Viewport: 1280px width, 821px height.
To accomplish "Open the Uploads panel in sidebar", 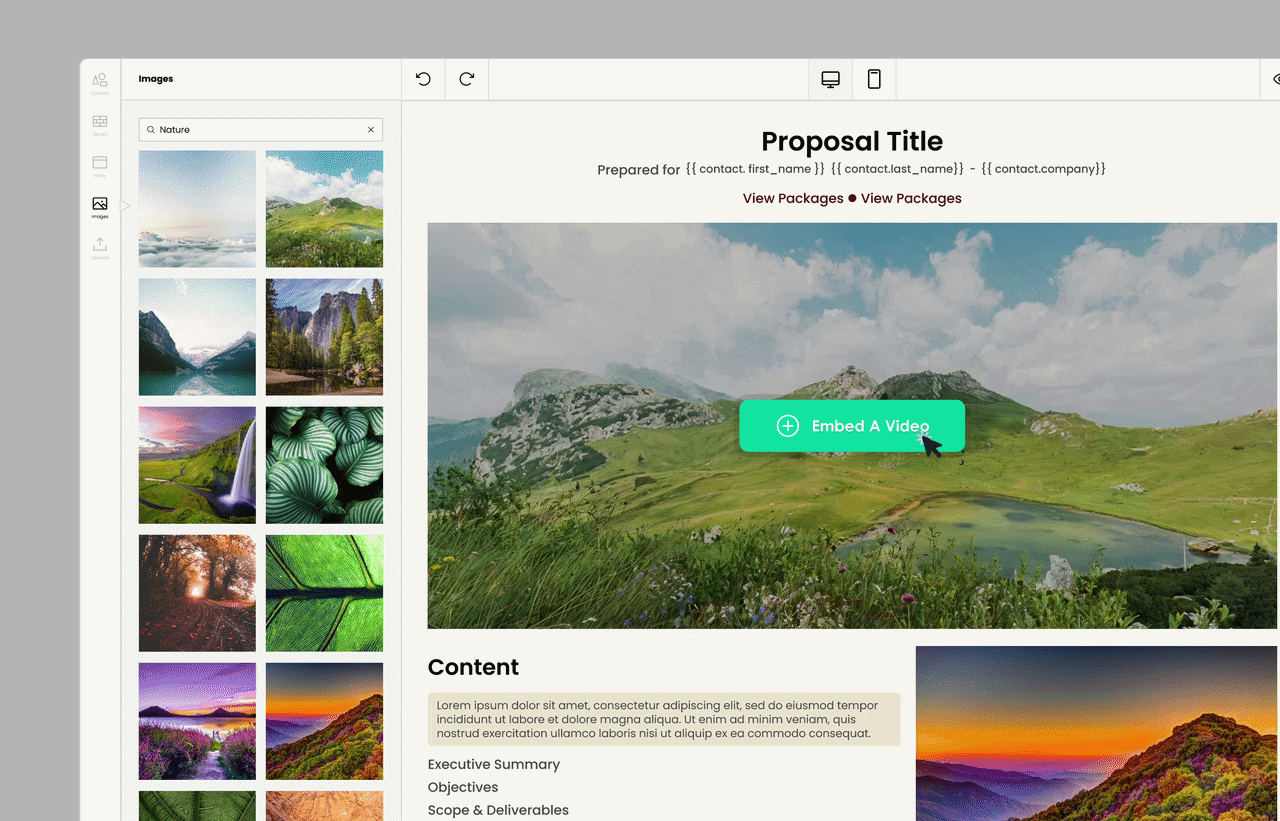I will (x=100, y=248).
